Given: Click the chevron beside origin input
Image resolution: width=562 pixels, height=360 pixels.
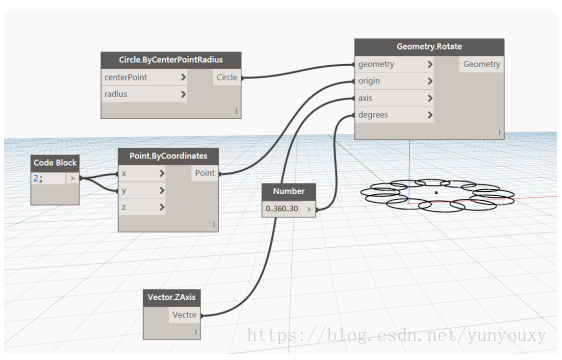Looking at the screenshot, I should [430, 81].
